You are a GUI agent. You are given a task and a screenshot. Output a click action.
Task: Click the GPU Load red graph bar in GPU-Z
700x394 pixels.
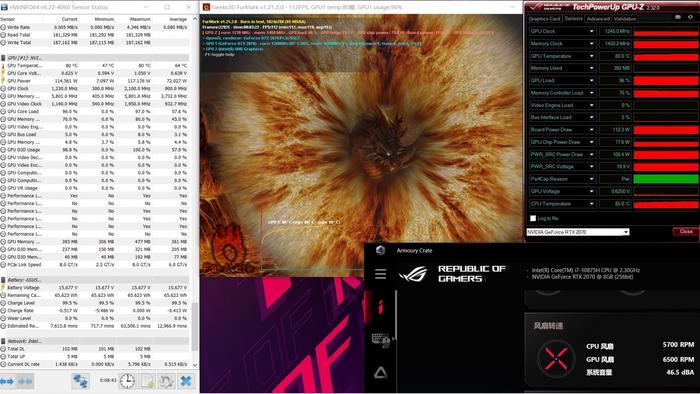[x=666, y=81]
